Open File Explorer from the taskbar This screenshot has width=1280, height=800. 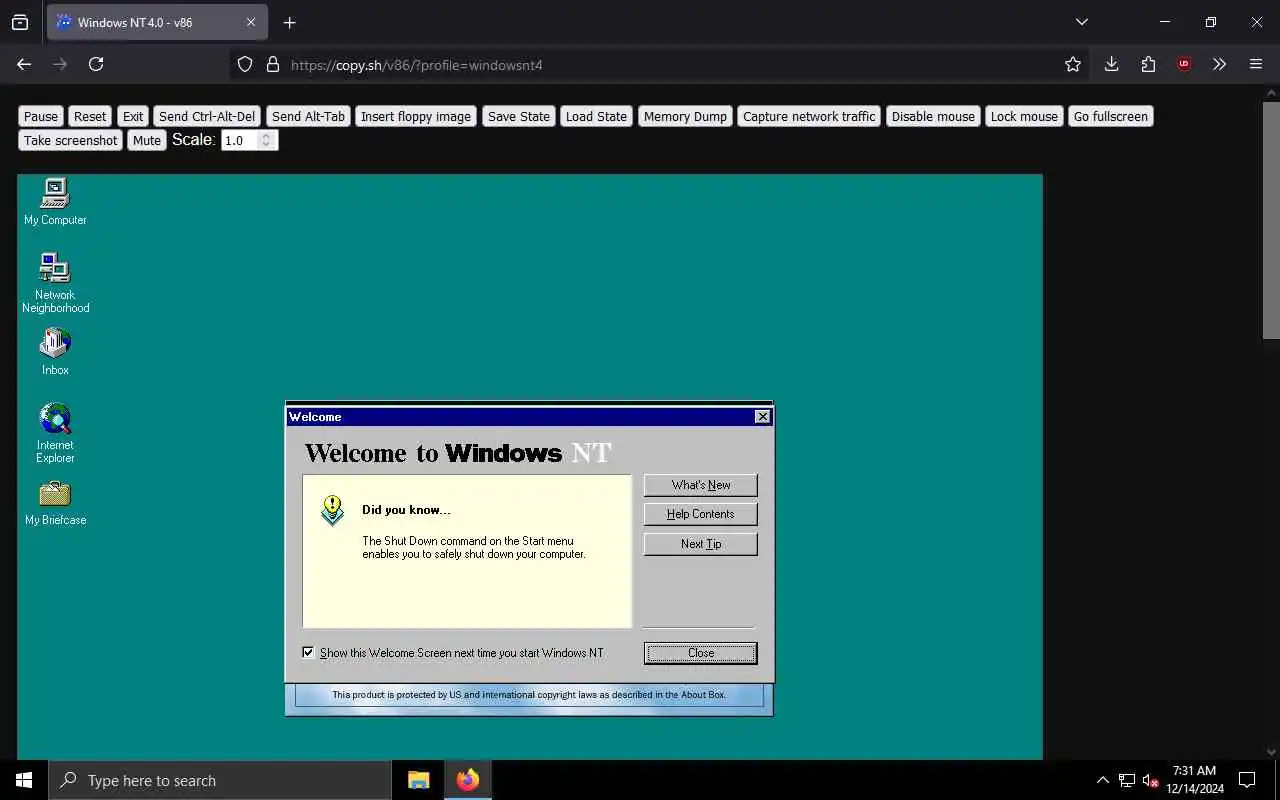418,780
